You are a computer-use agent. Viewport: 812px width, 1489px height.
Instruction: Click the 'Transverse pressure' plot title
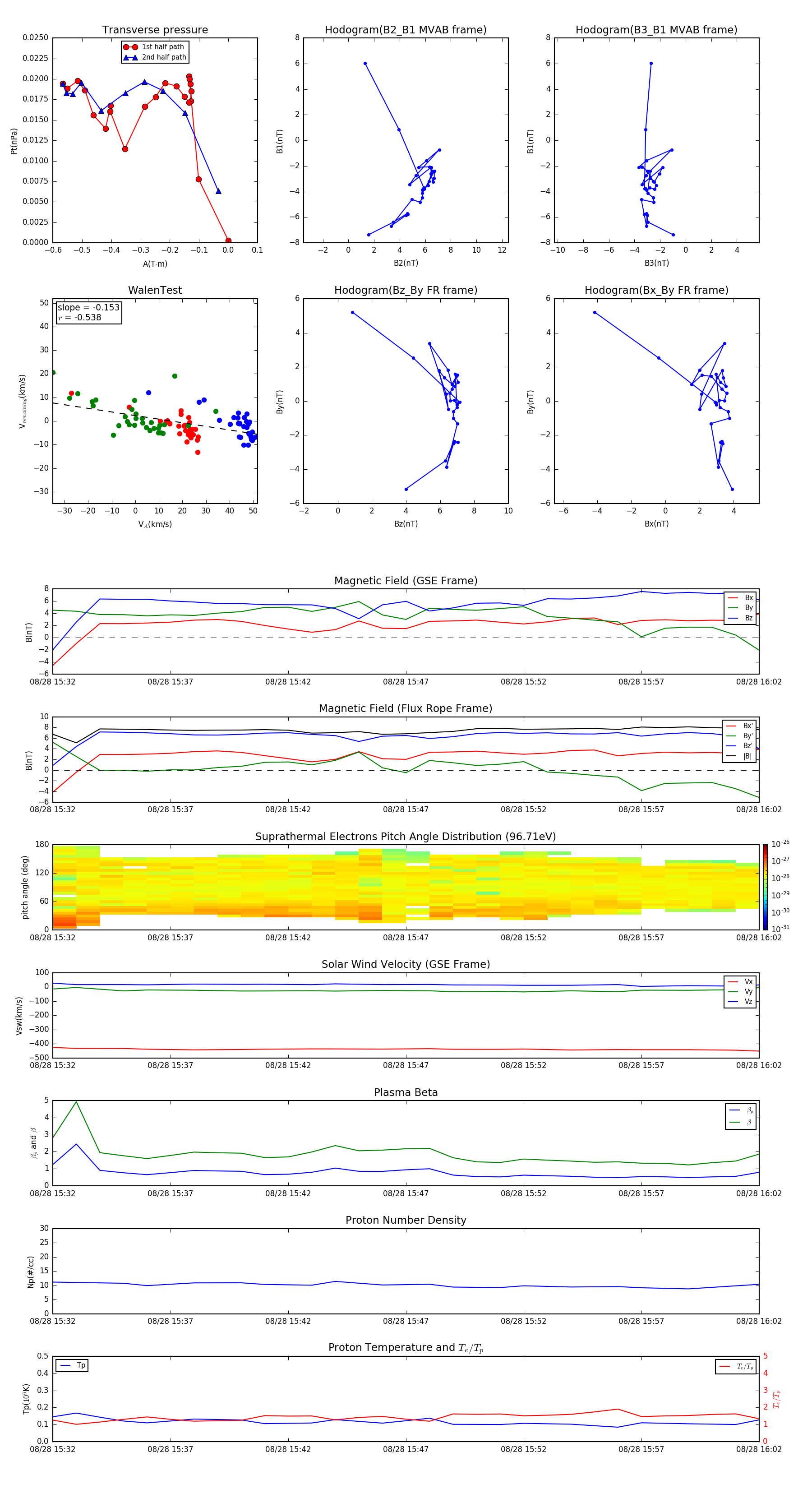pos(155,30)
